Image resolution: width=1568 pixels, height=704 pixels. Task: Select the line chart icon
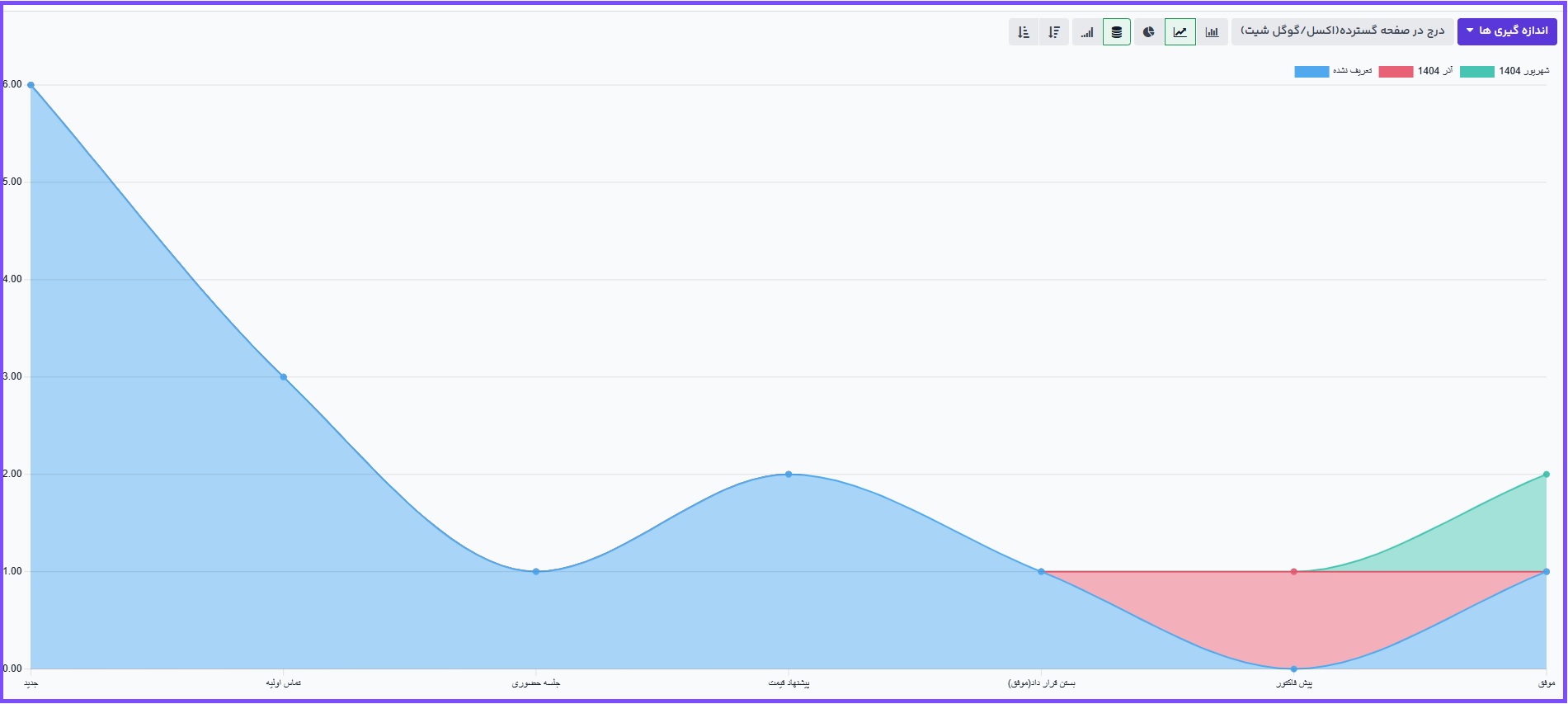(x=1180, y=32)
